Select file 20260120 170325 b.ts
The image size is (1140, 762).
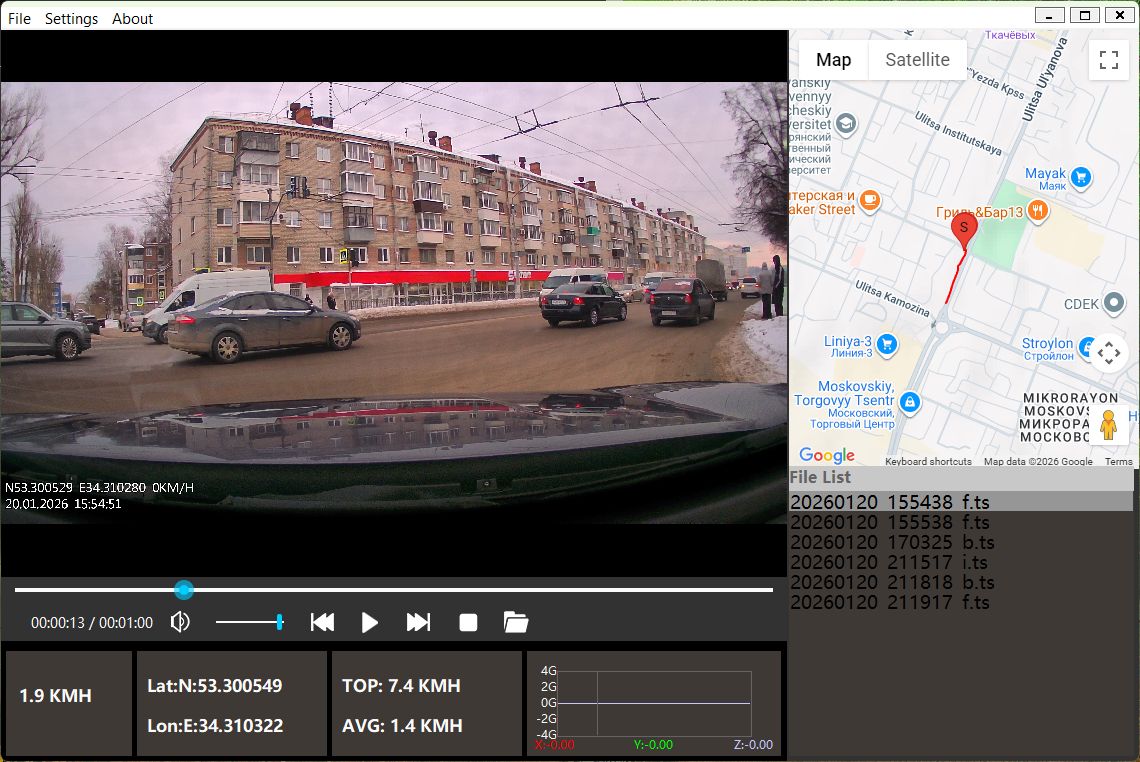[x=961, y=542]
